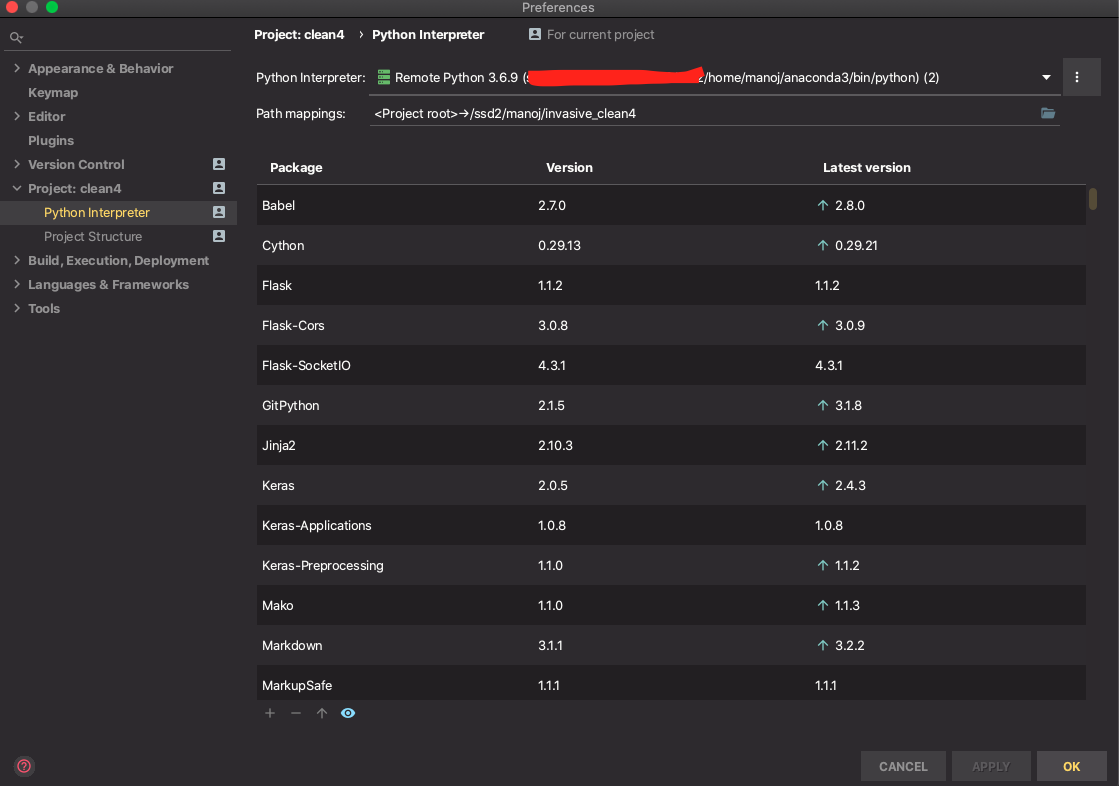
Task: Click the CANCEL button
Action: [903, 766]
